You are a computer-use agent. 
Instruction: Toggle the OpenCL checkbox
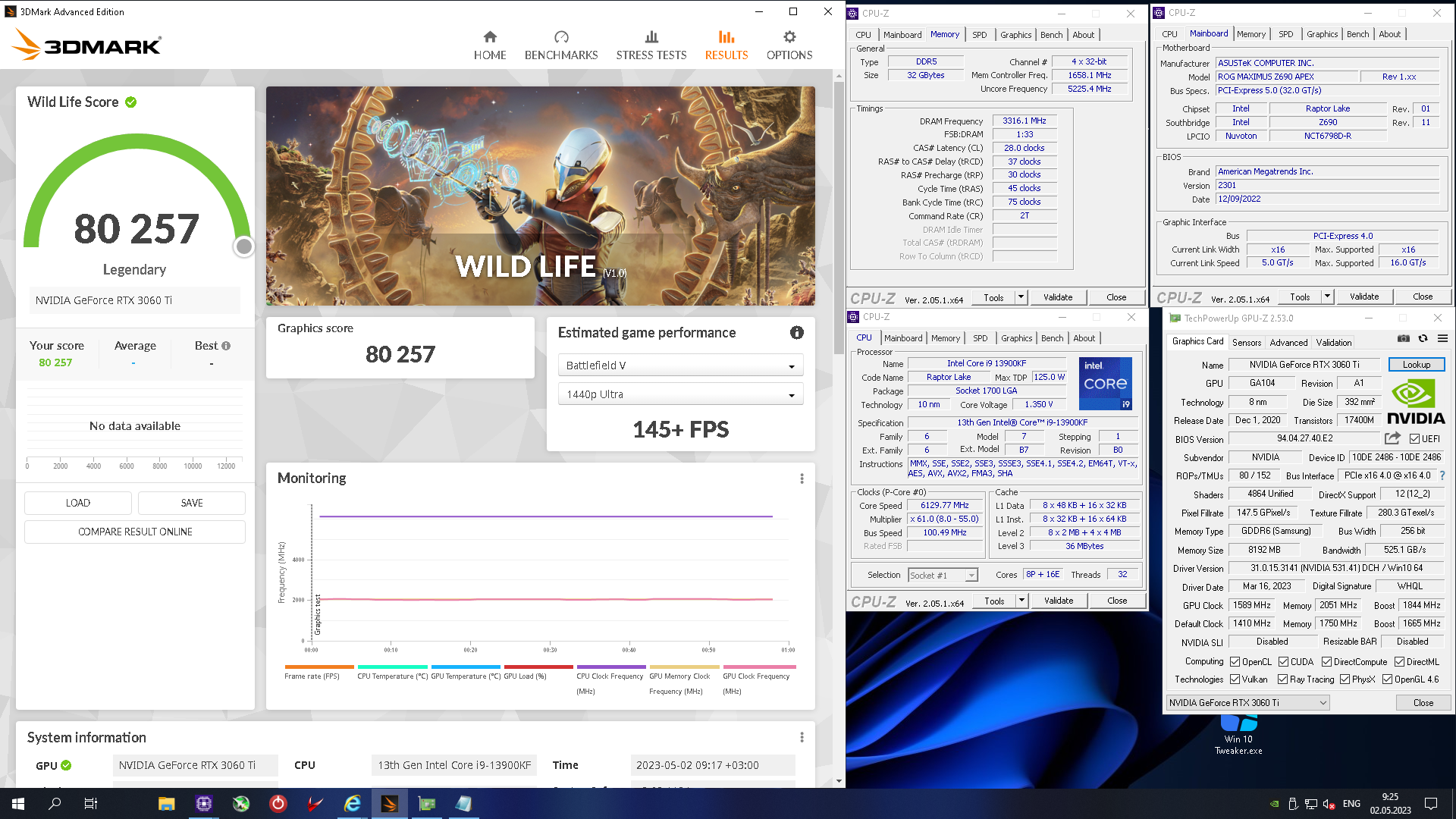pos(1235,662)
